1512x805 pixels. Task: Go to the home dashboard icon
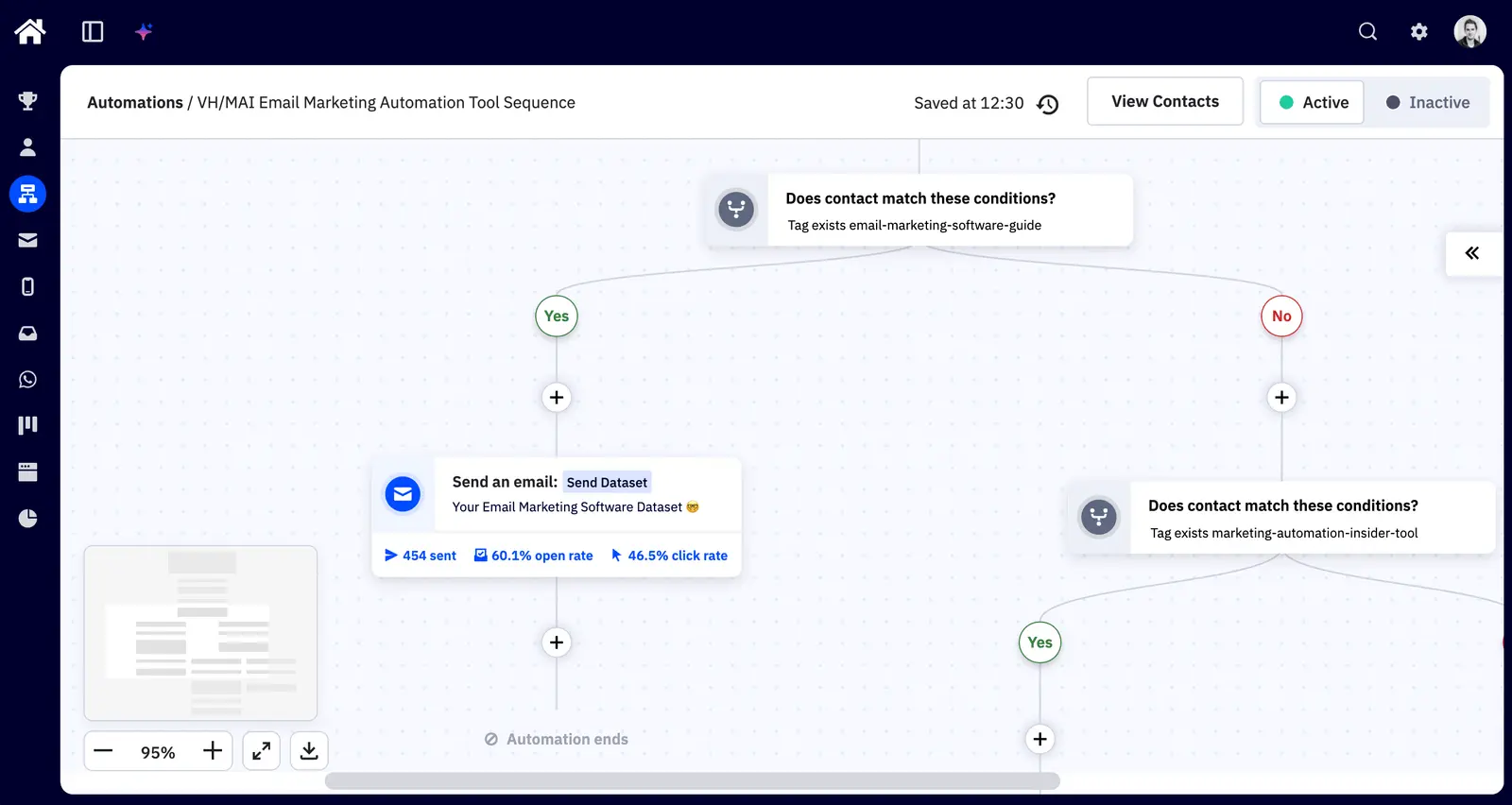coord(29,31)
